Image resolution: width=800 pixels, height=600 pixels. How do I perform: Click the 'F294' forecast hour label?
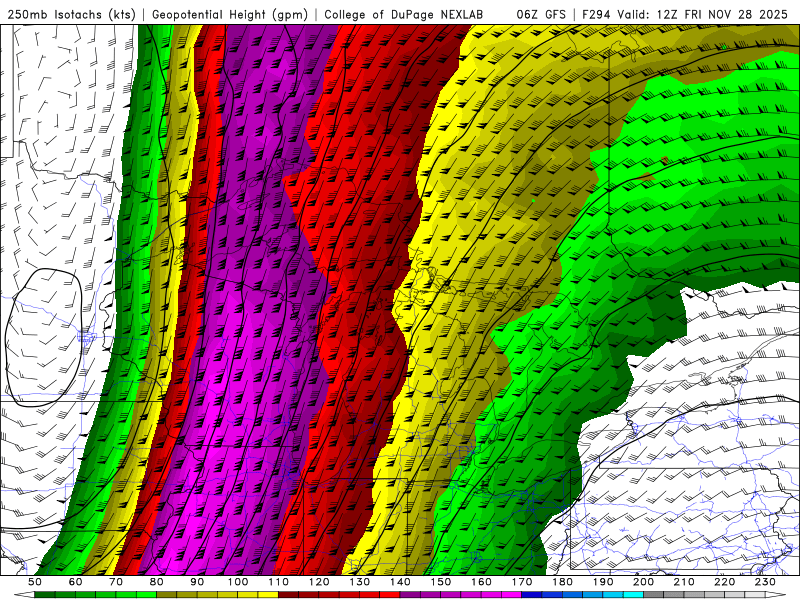[x=596, y=14]
